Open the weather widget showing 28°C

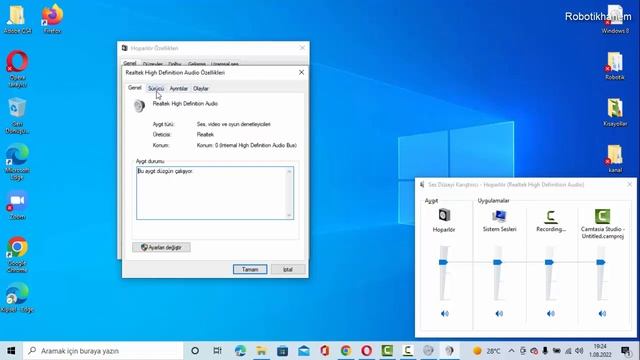click(x=487, y=351)
